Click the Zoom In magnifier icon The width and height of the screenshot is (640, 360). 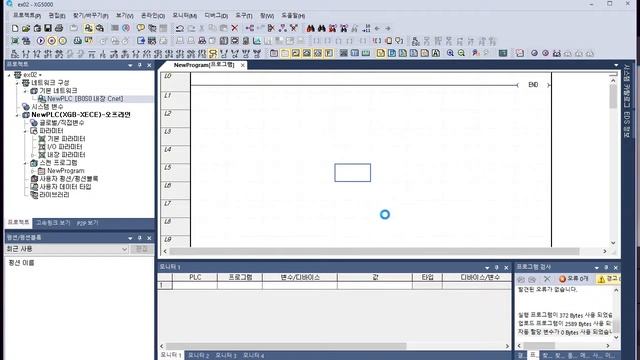point(450,53)
